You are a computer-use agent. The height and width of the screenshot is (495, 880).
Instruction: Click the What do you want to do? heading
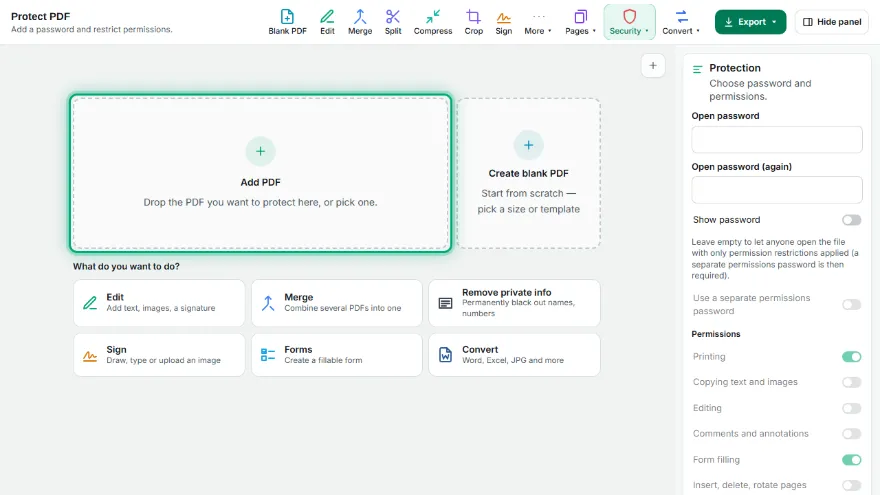126,267
